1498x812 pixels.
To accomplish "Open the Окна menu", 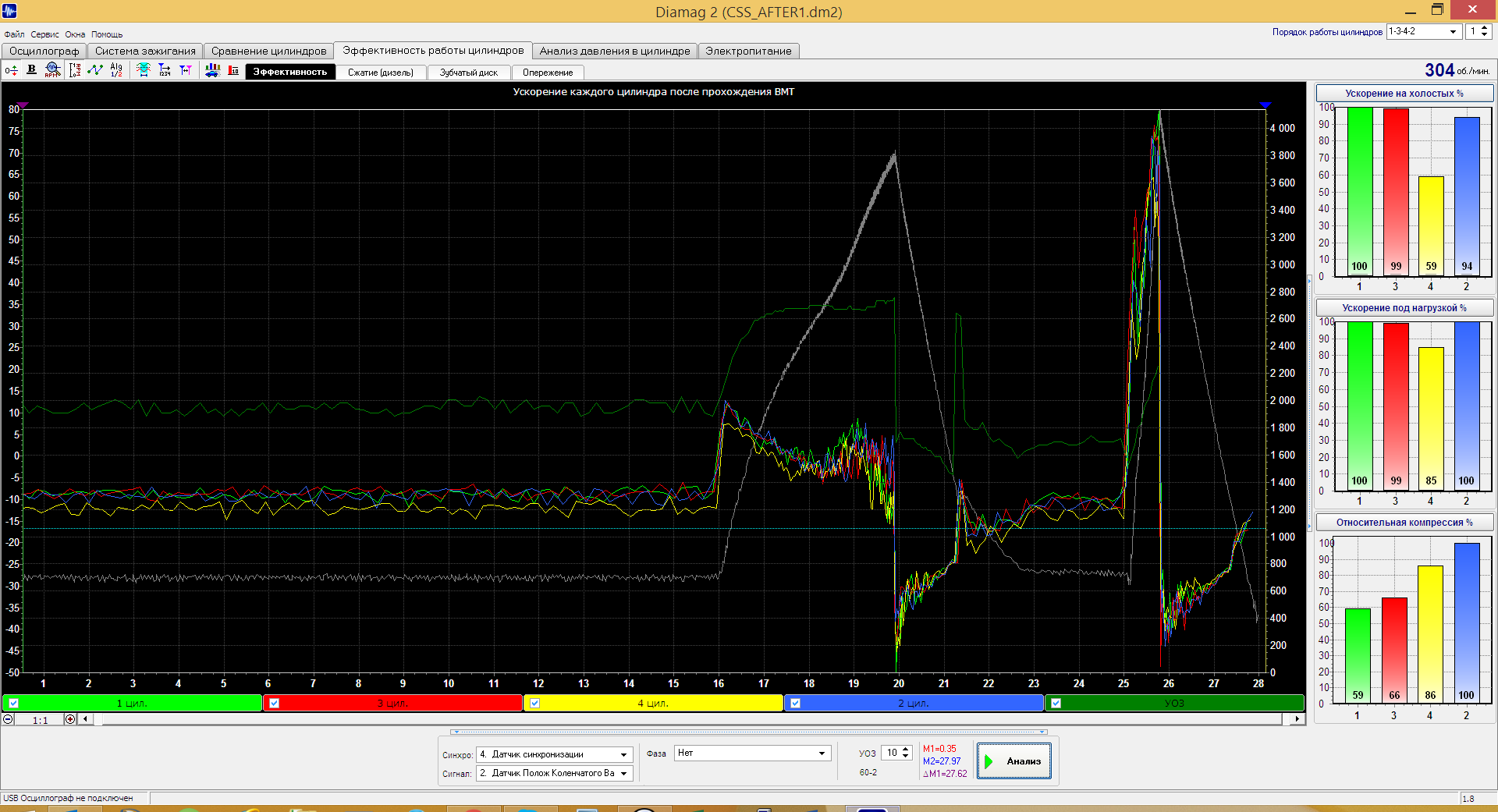I will coord(75,34).
